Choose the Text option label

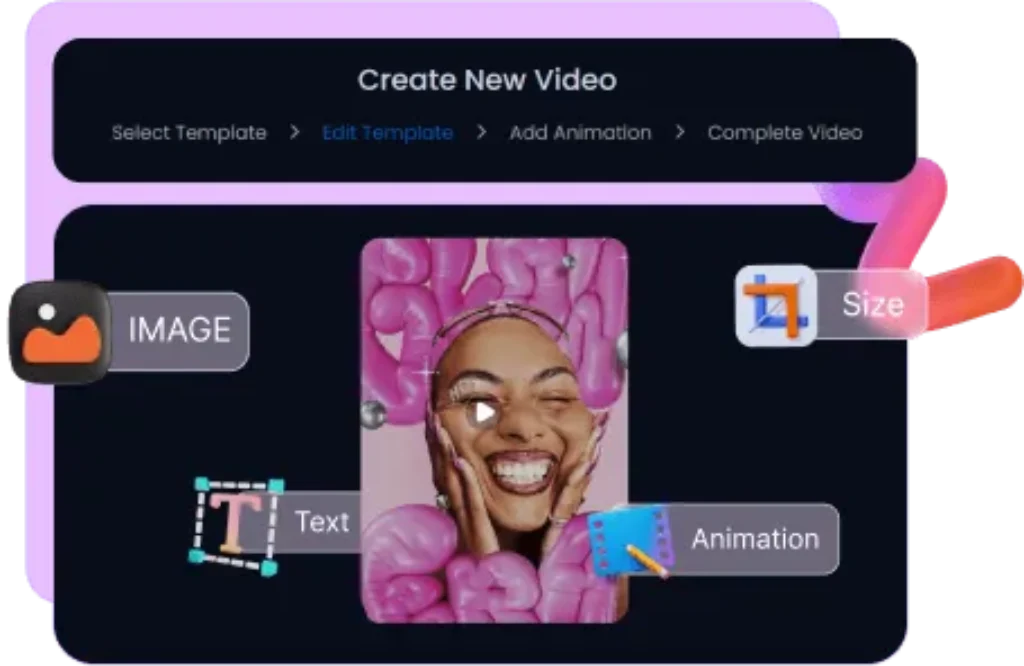(322, 522)
